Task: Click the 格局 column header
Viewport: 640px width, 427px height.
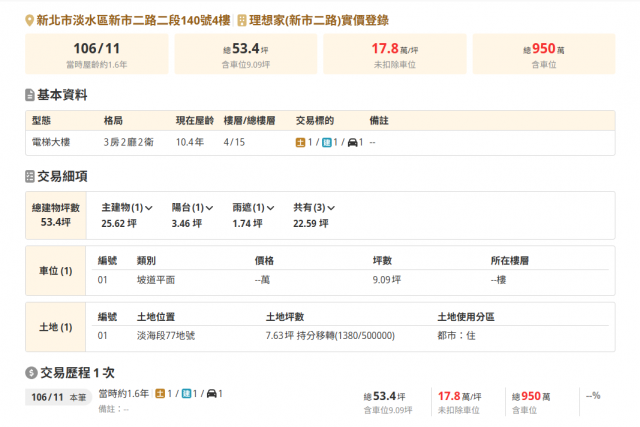Action: [113, 120]
